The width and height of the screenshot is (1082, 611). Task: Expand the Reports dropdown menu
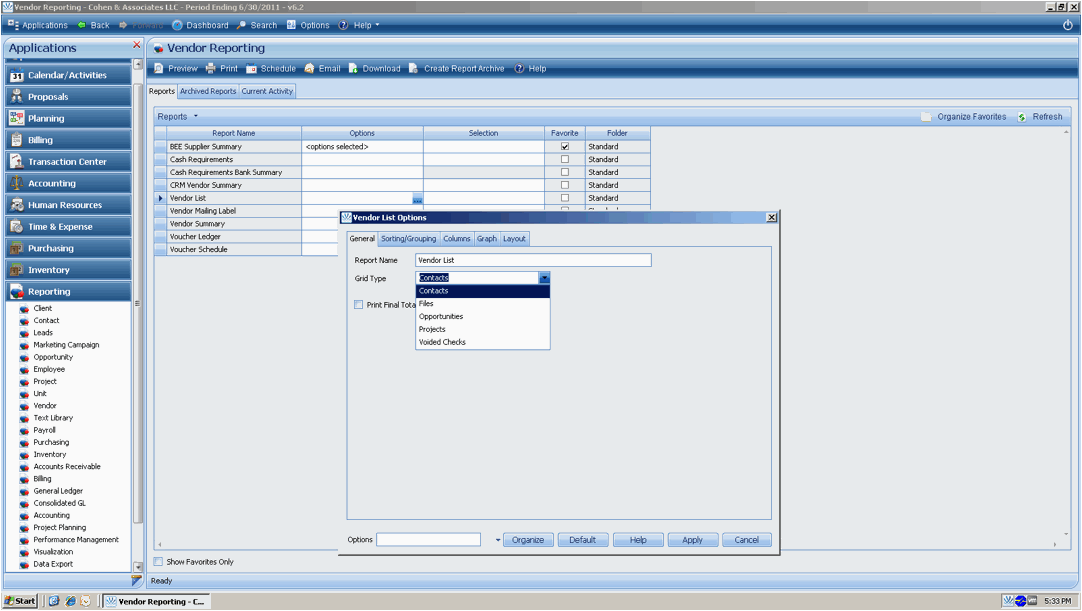178,117
